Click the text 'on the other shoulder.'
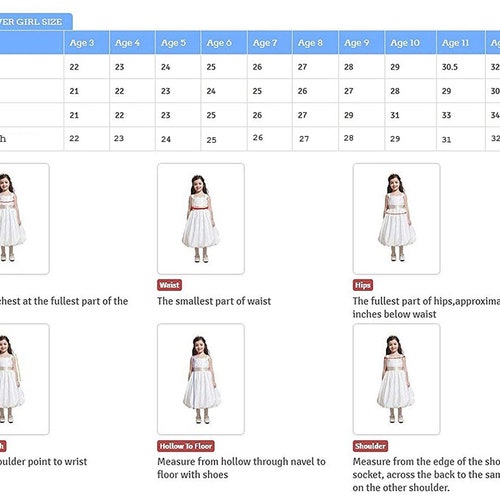The width and height of the screenshot is (500, 500). tap(401, 487)
